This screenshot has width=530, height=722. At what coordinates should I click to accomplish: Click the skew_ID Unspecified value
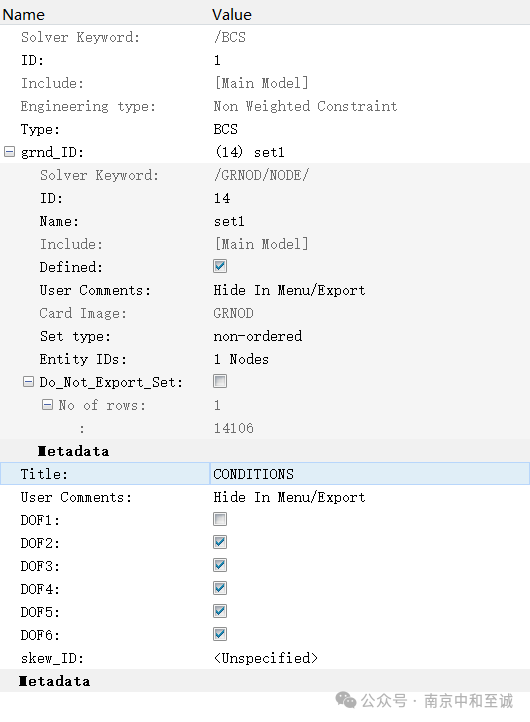266,658
